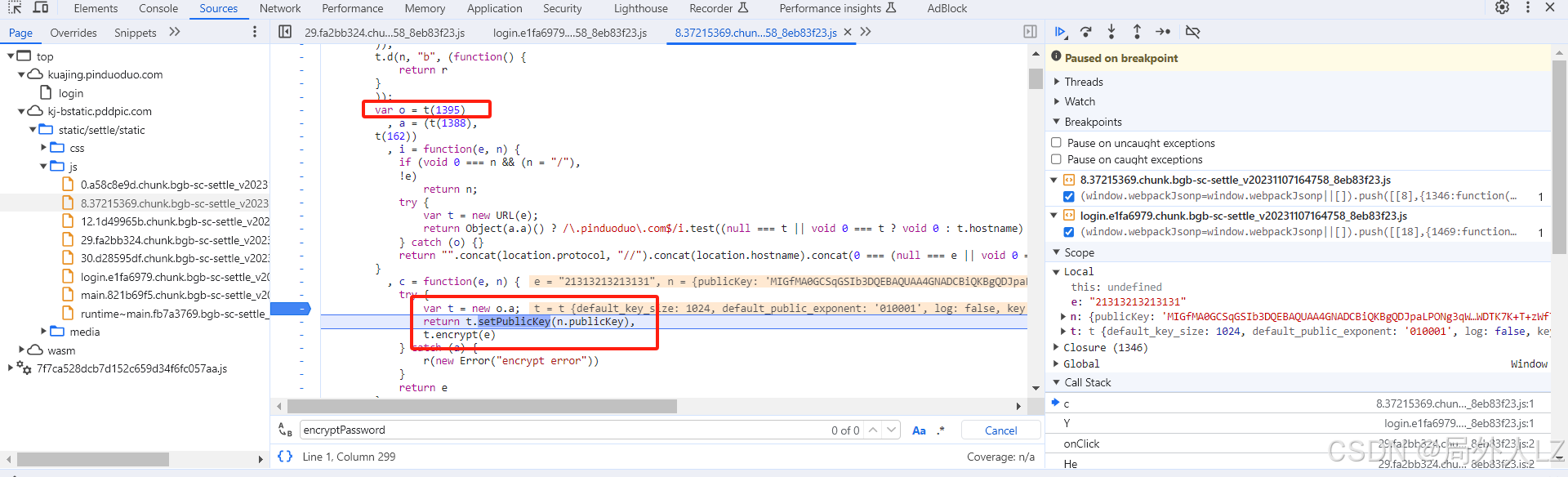The image size is (1568, 477).
Task: Go to previous search match
Action: [x=873, y=430]
